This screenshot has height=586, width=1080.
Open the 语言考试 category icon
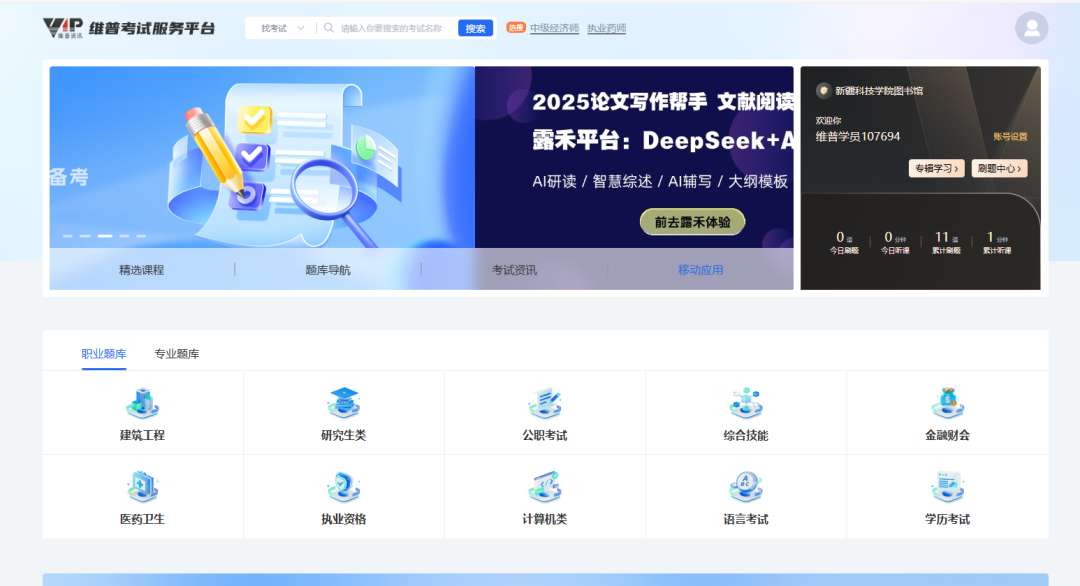click(x=746, y=487)
